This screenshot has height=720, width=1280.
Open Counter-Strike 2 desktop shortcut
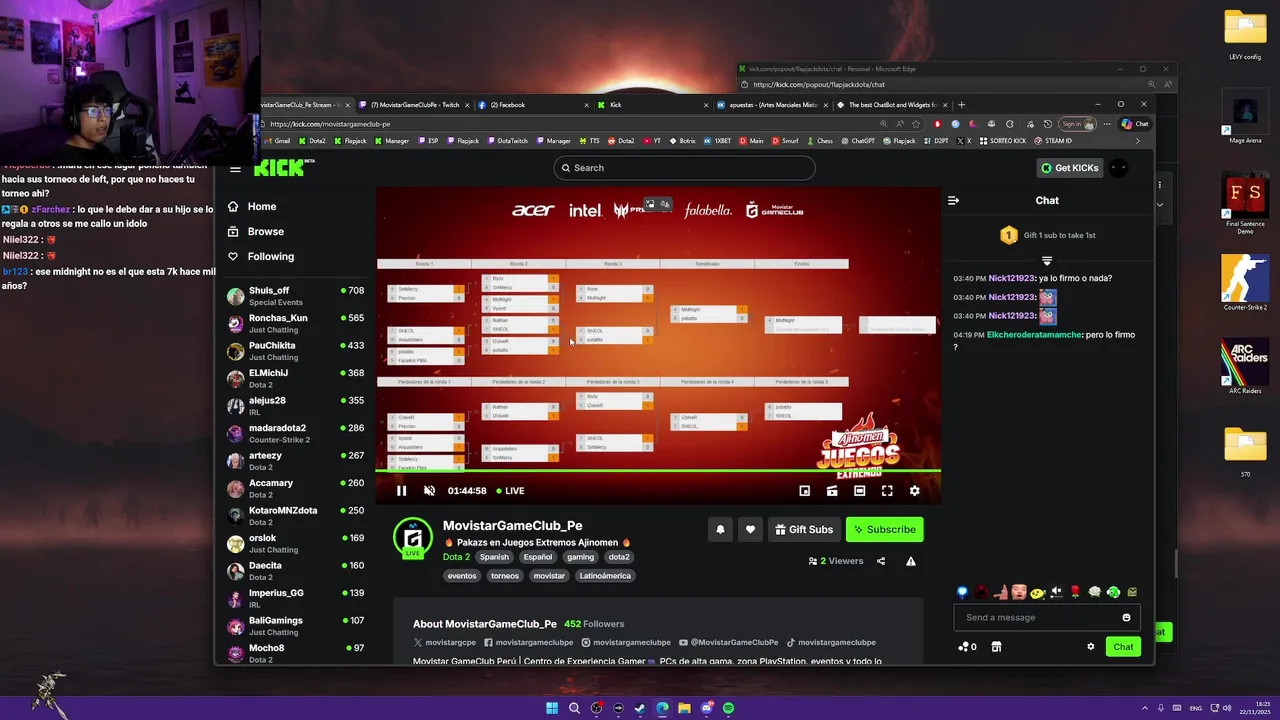1245,281
